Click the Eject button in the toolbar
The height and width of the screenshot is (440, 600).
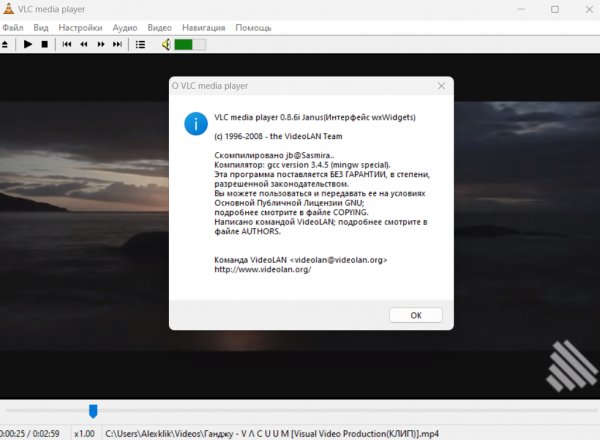pyautogui.click(x=5, y=45)
